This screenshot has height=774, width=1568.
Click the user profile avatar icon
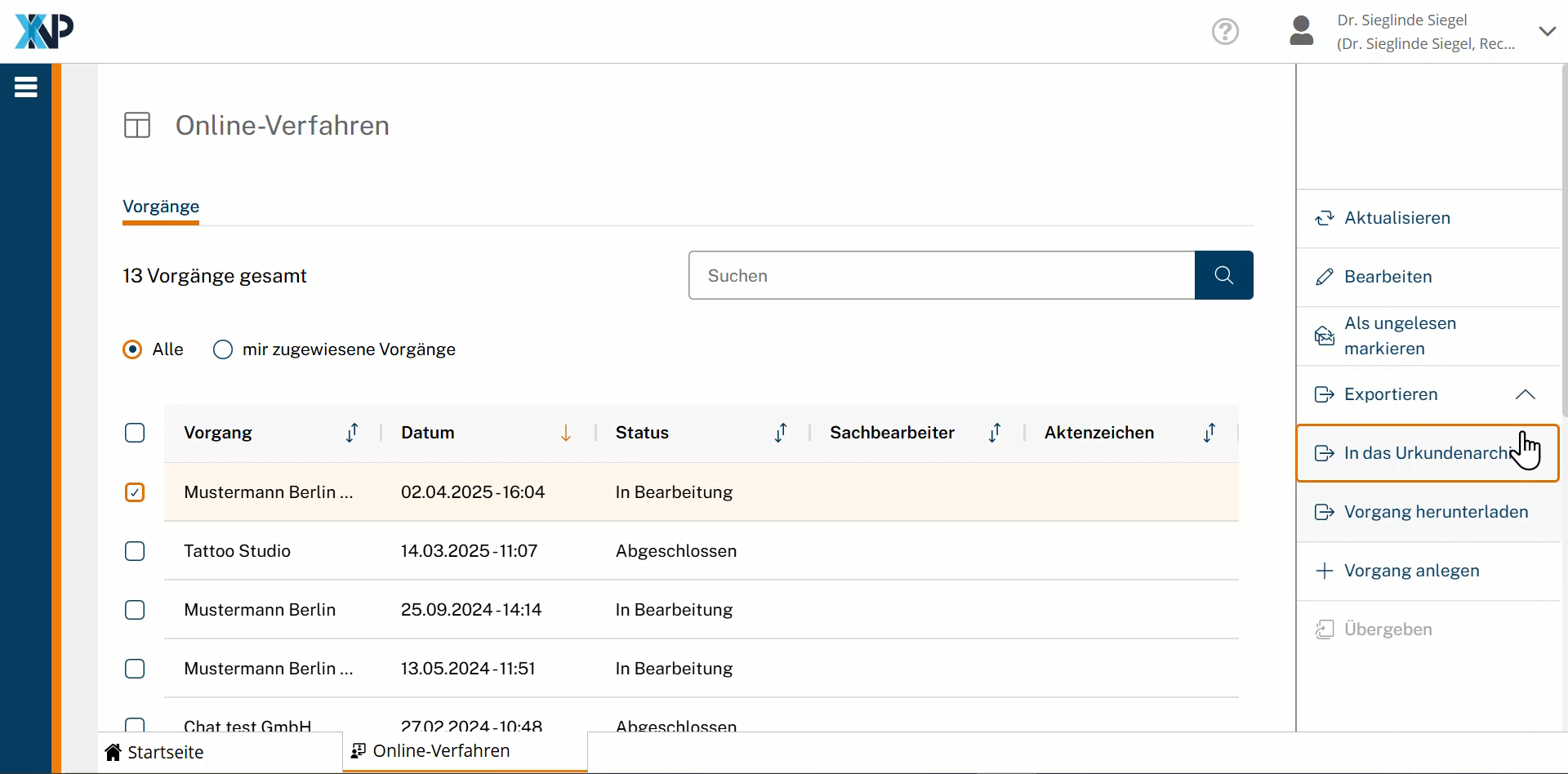pos(1301,32)
